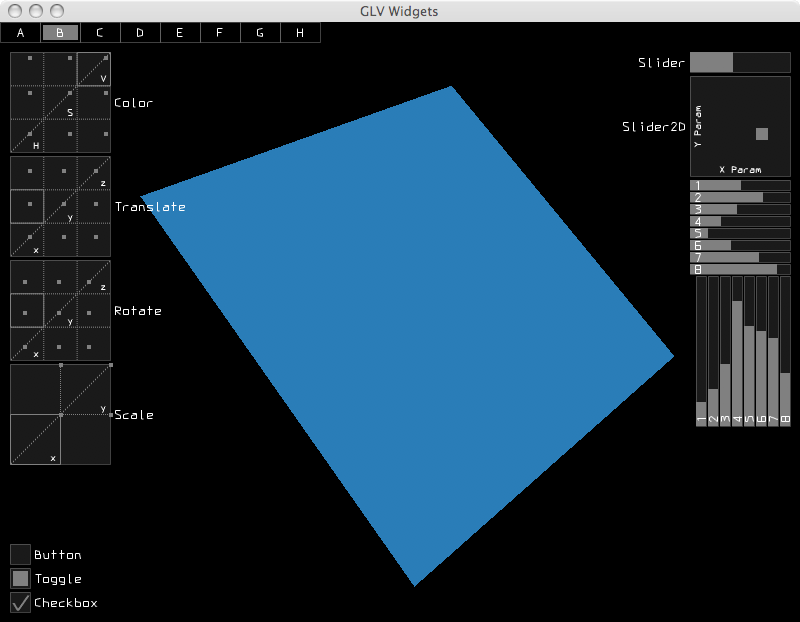Click the gray knob in Slider2D pad

[x=762, y=134]
